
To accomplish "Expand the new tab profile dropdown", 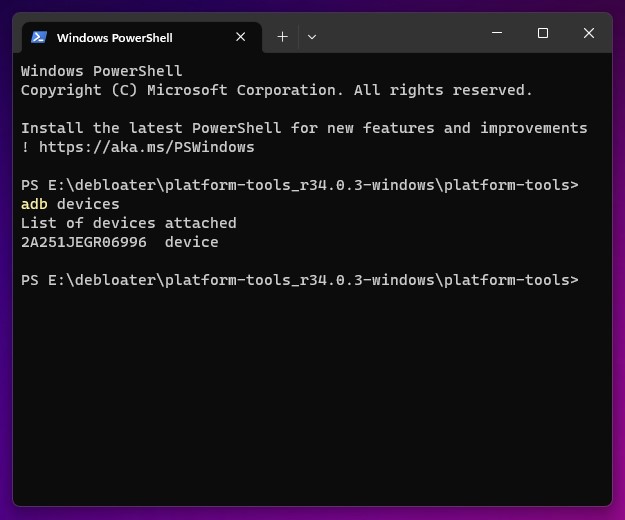I will click(312, 37).
